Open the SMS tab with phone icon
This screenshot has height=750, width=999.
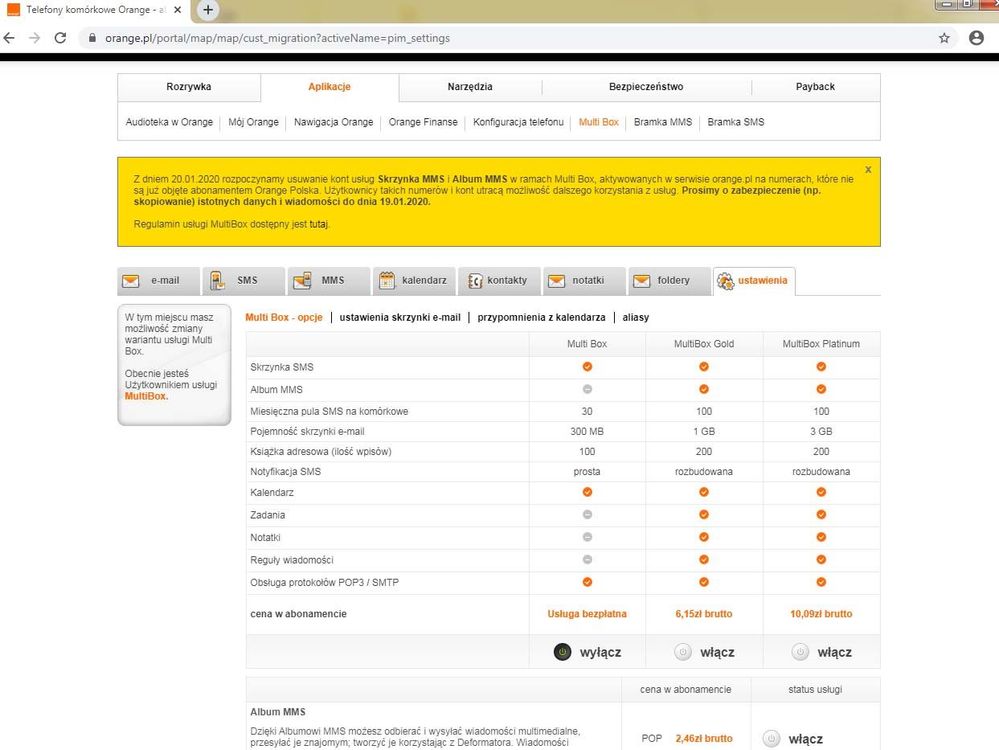pyautogui.click(x=243, y=281)
